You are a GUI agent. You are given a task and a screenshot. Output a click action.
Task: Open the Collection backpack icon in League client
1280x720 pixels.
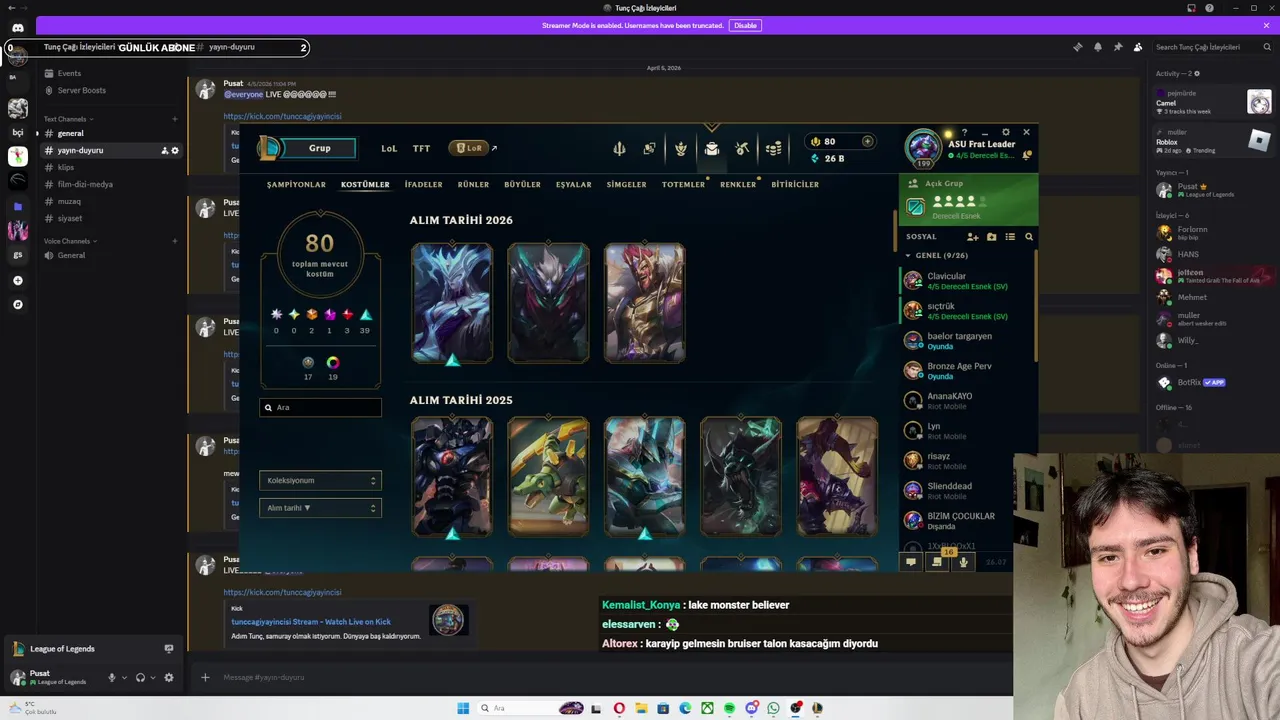(x=711, y=148)
